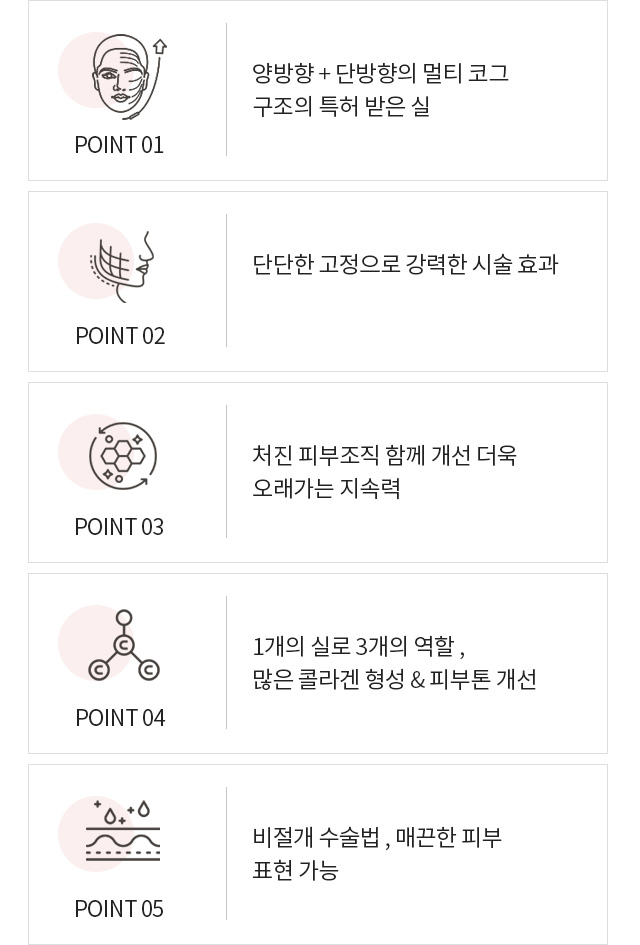
Task: Select the POINT 01 label
Action: pyautogui.click(x=119, y=145)
